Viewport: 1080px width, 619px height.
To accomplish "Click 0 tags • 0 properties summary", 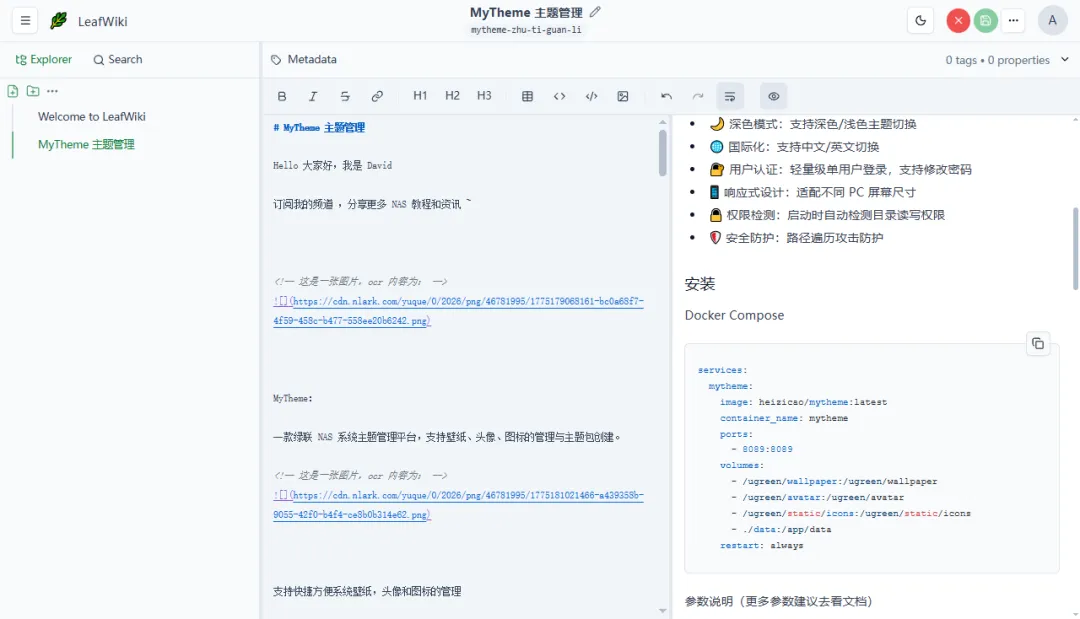I will (997, 60).
